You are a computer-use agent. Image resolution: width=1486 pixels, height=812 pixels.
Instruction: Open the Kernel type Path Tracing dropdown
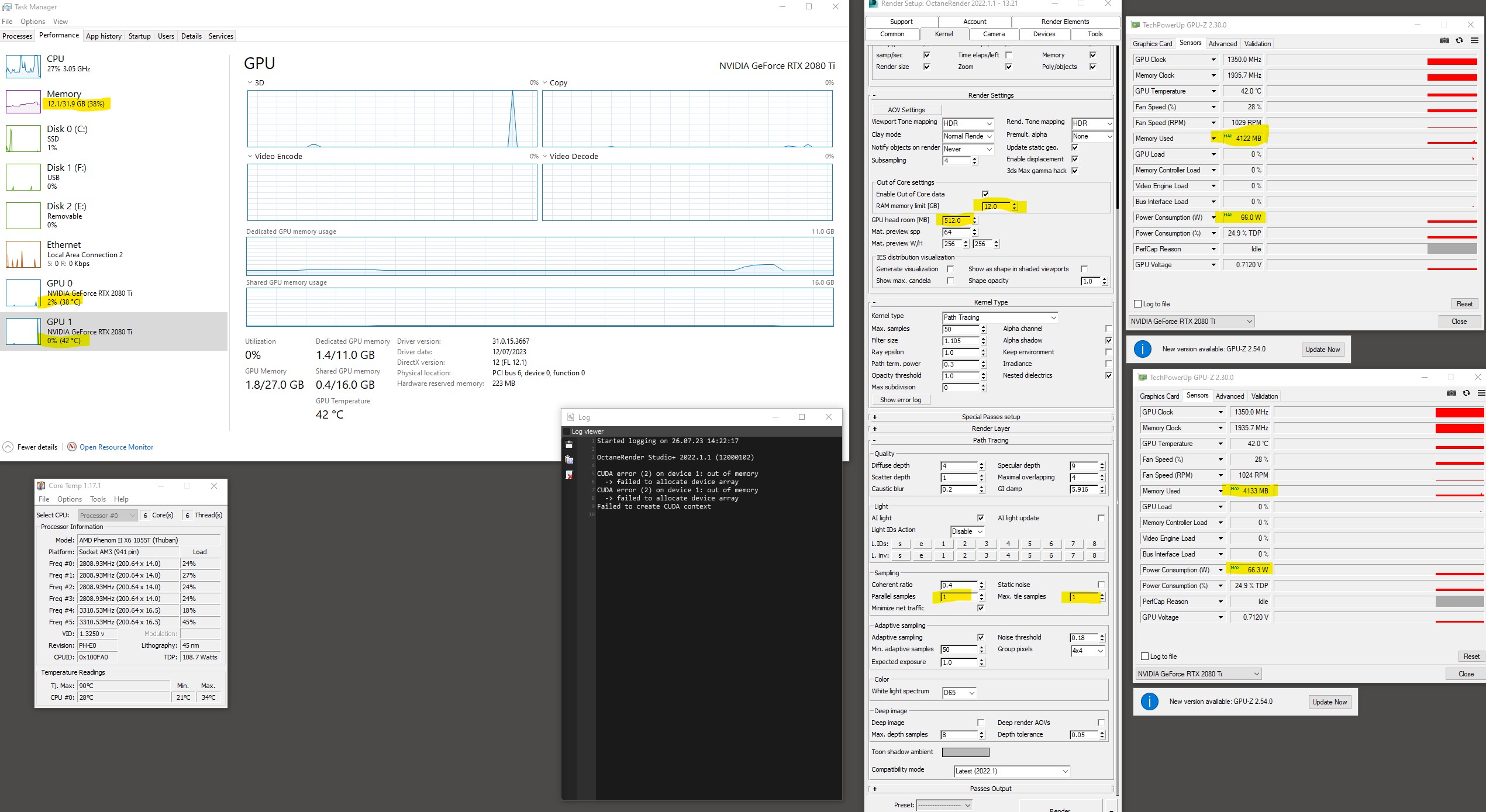point(1000,317)
